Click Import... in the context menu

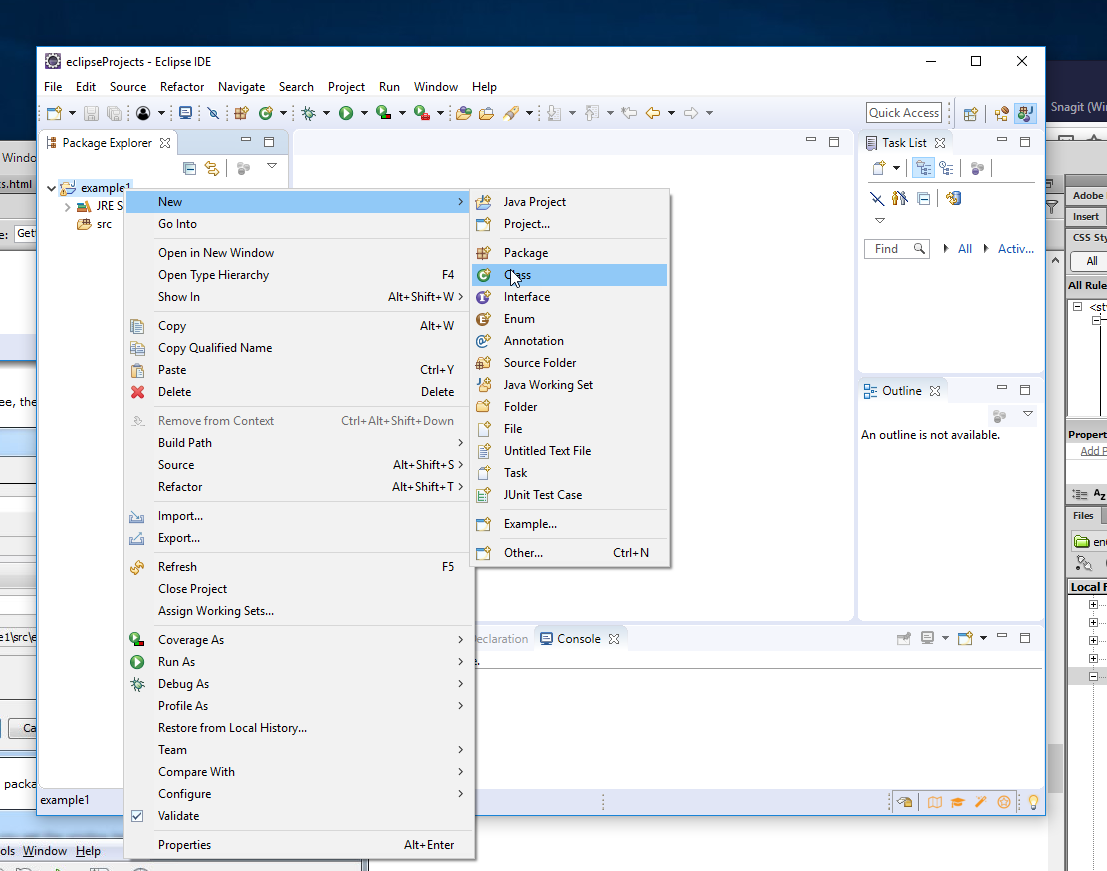(x=299, y=516)
